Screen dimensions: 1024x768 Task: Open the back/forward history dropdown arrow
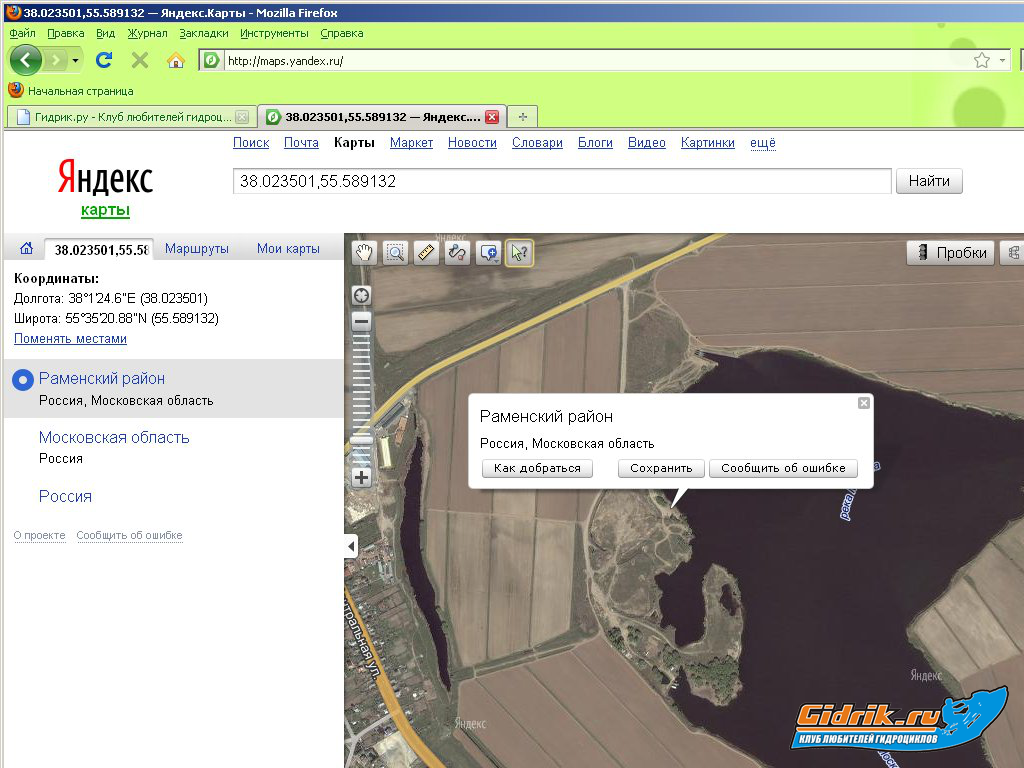75,60
